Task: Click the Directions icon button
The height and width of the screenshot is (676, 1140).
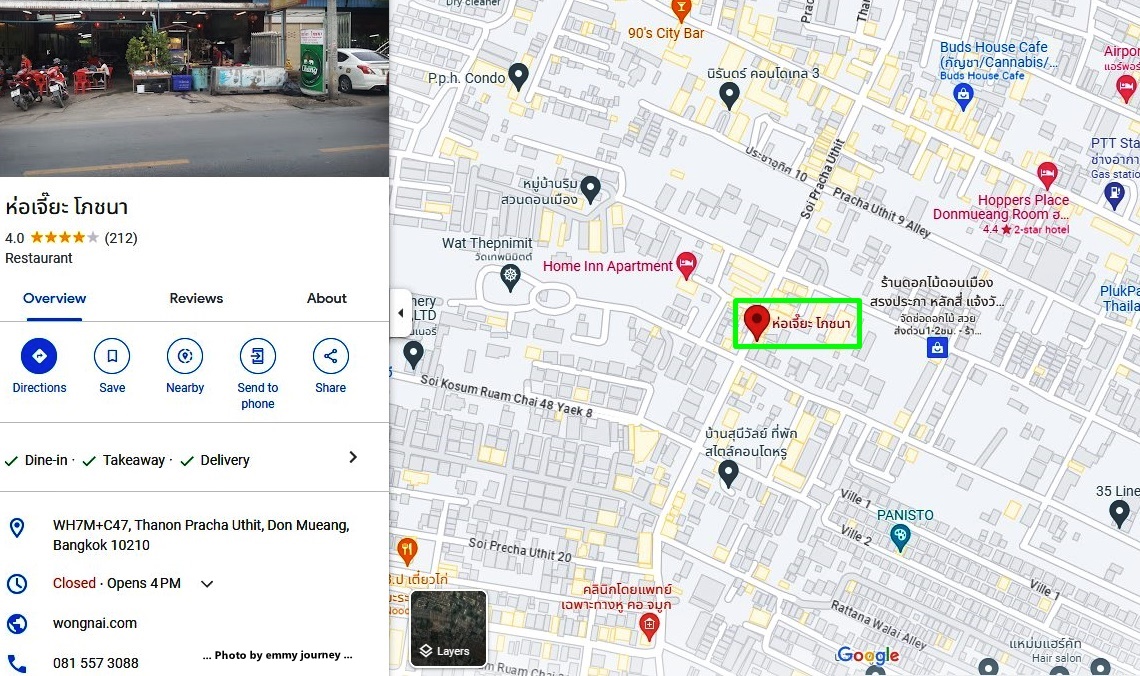Action: (39, 356)
